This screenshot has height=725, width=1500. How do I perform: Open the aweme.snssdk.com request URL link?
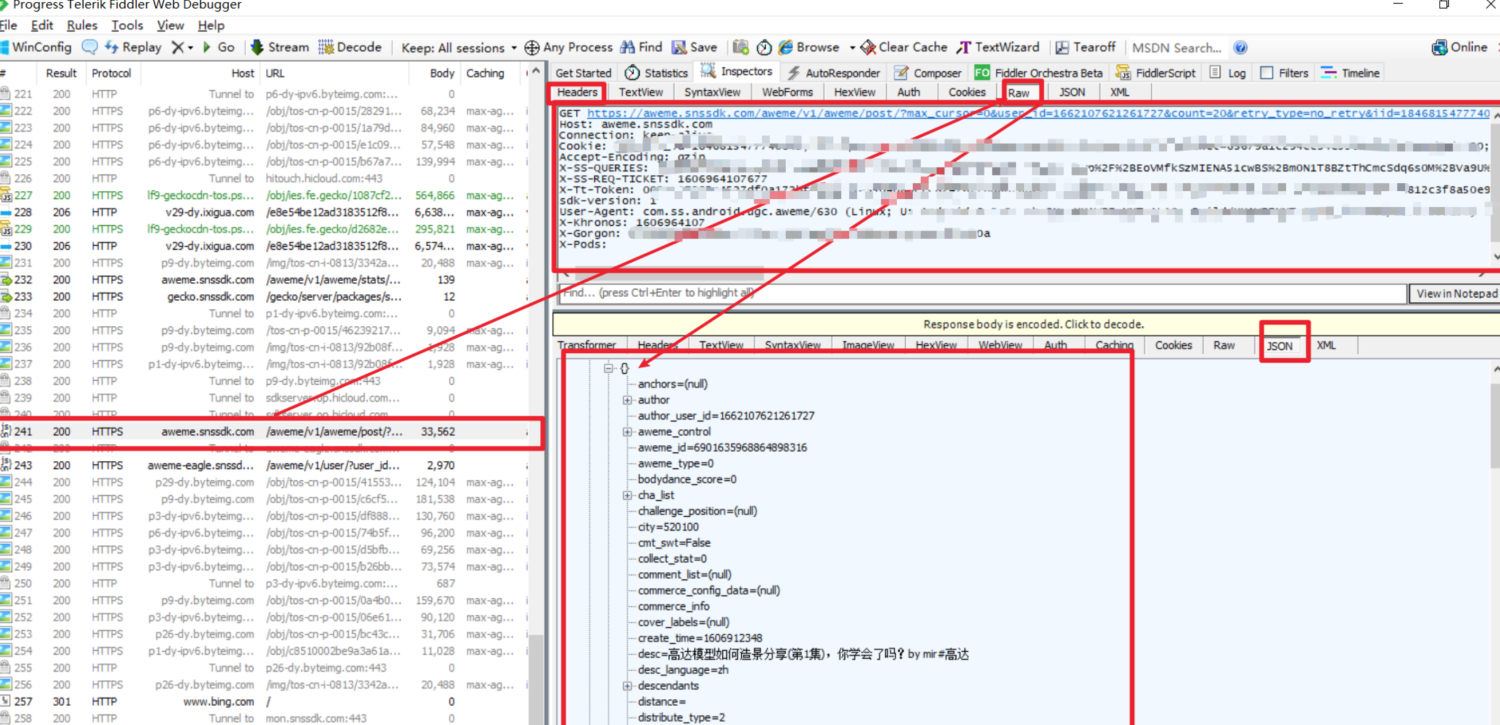[x=1038, y=113]
